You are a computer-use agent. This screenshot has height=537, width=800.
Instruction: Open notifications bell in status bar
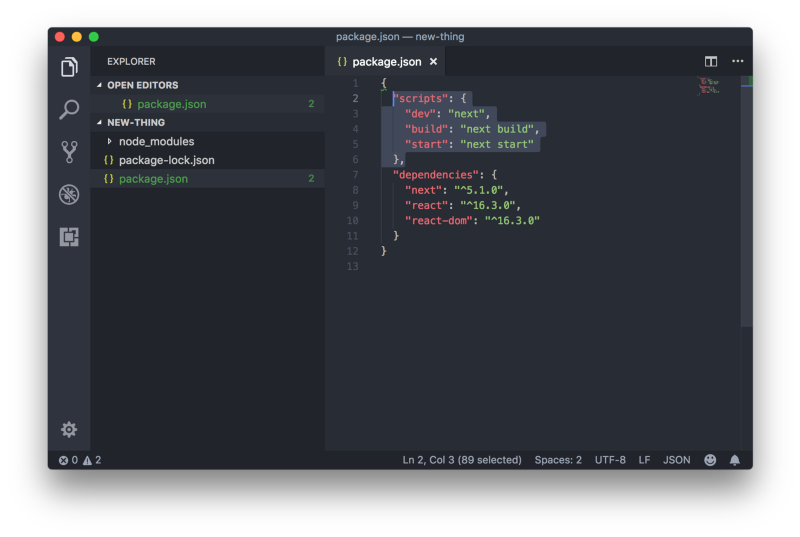735,460
